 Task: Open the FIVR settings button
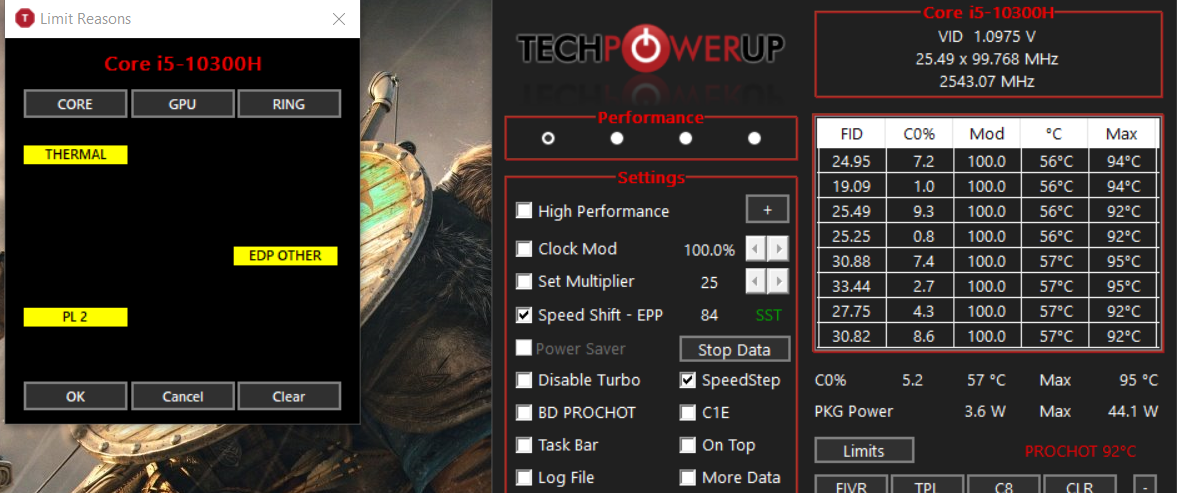click(x=851, y=485)
